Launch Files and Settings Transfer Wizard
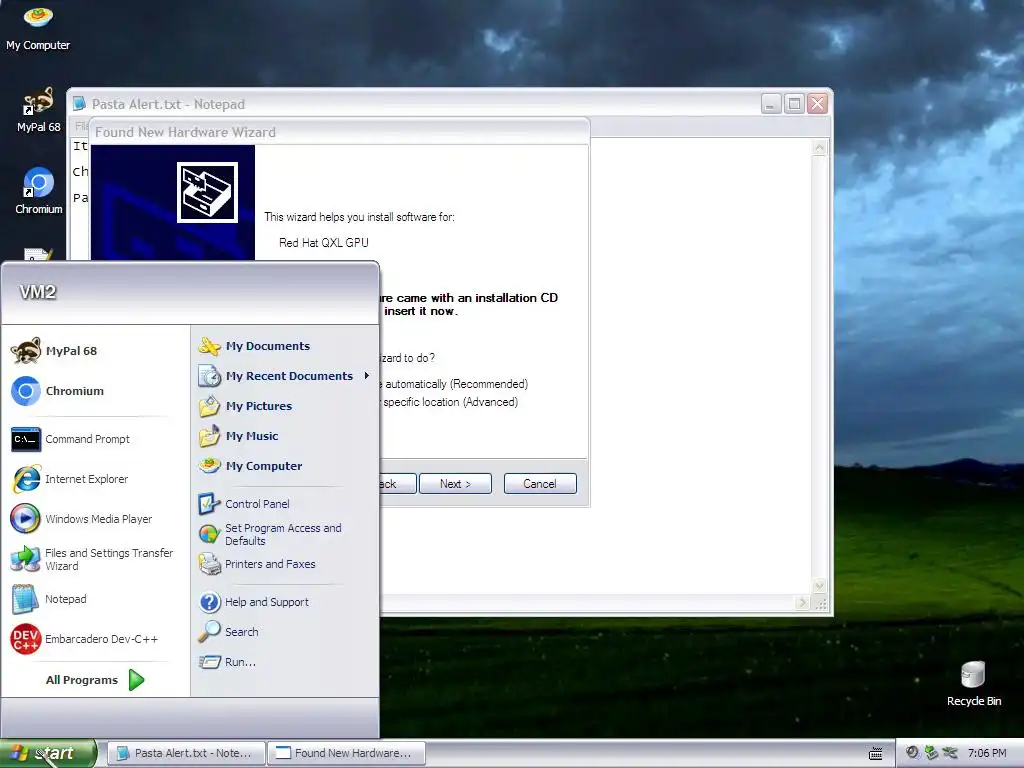Viewport: 1024px width, 768px height. pyautogui.click(x=95, y=559)
